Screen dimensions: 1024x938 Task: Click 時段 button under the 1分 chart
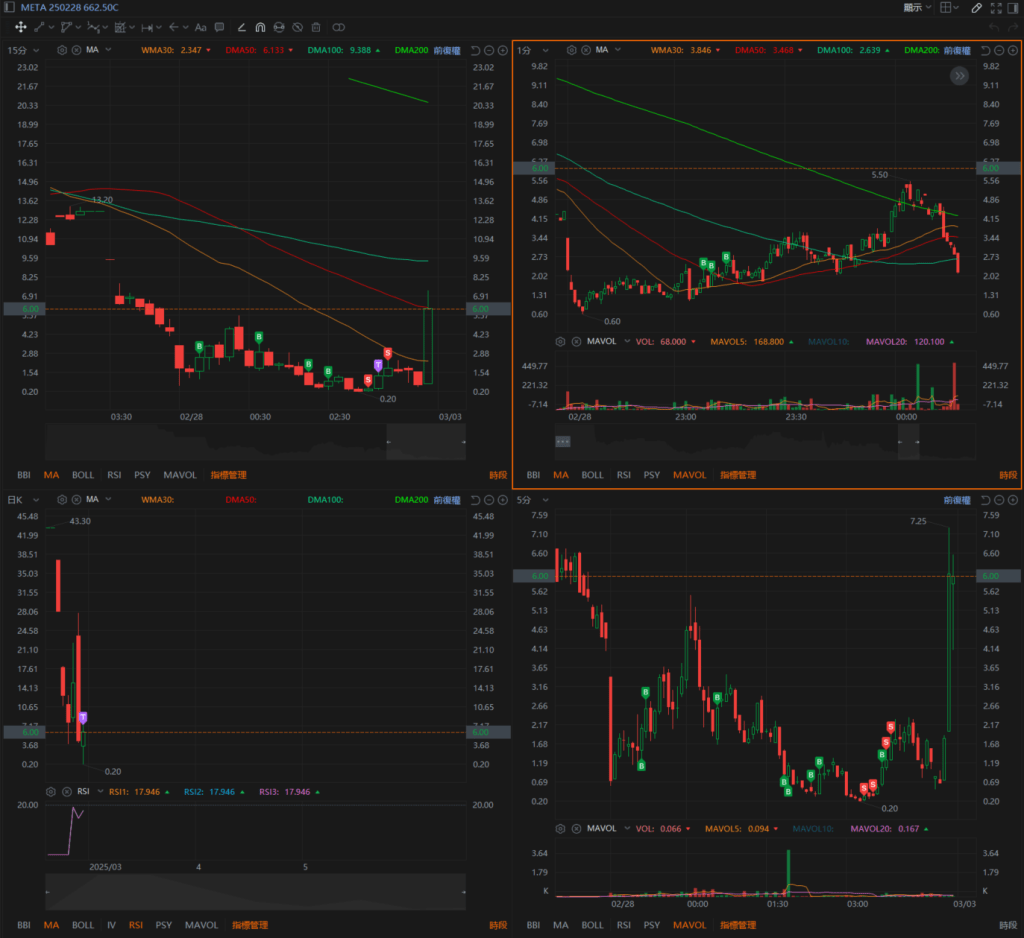pyautogui.click(x=1007, y=475)
